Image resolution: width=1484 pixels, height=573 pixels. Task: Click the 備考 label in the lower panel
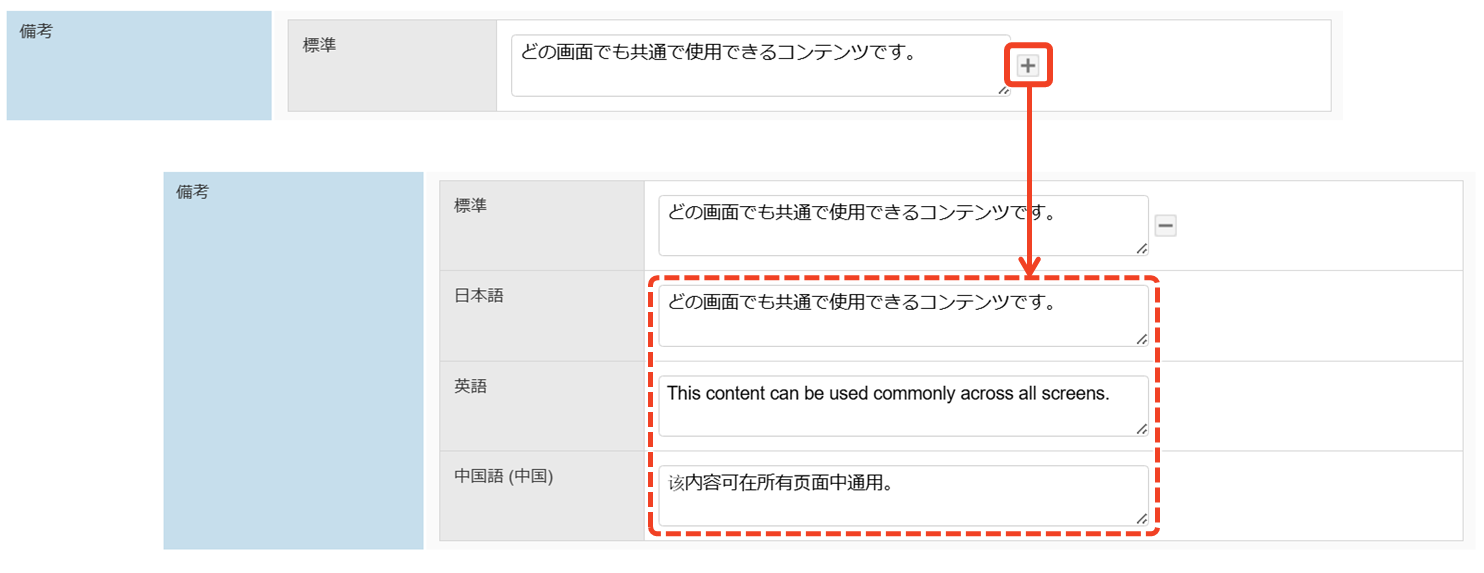click(192, 192)
